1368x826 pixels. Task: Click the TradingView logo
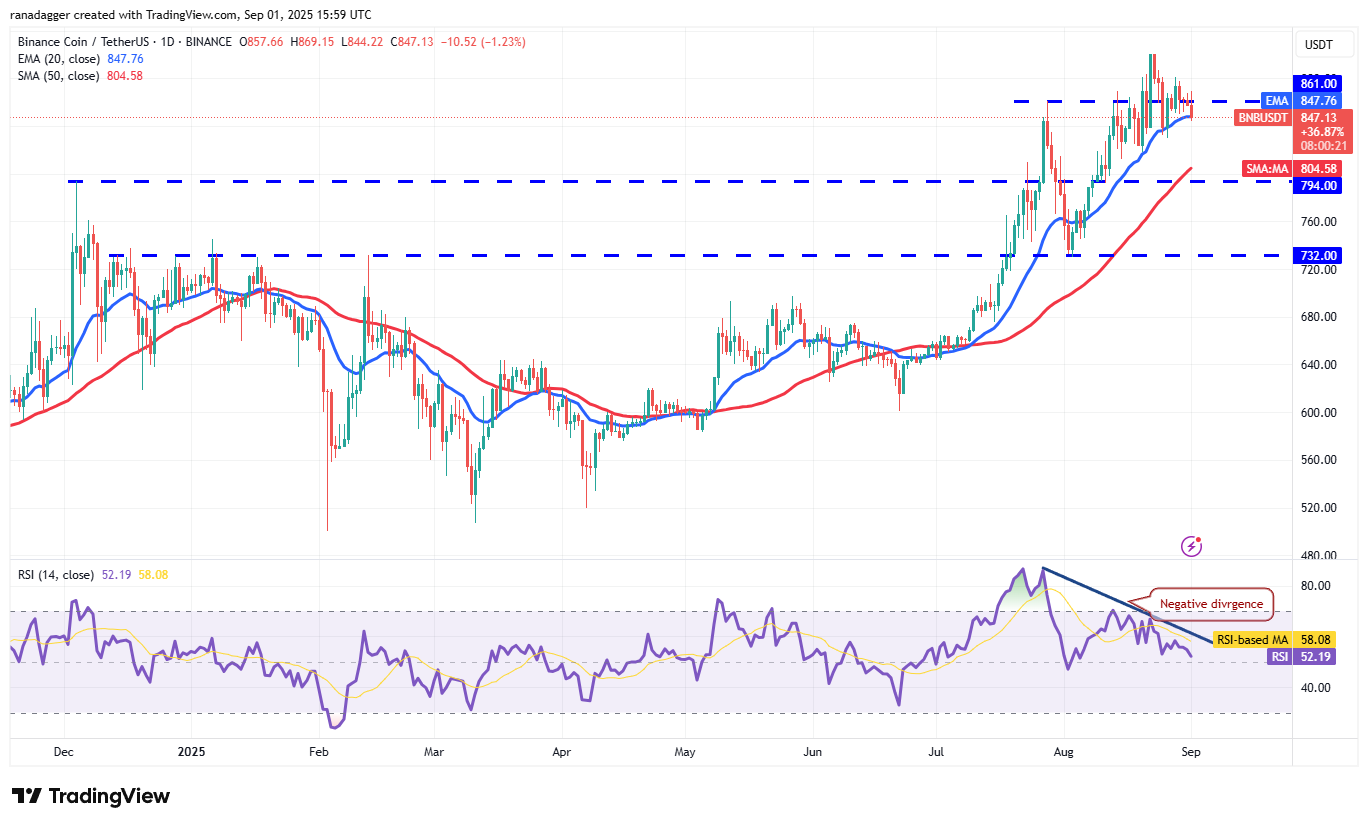[x=90, y=796]
